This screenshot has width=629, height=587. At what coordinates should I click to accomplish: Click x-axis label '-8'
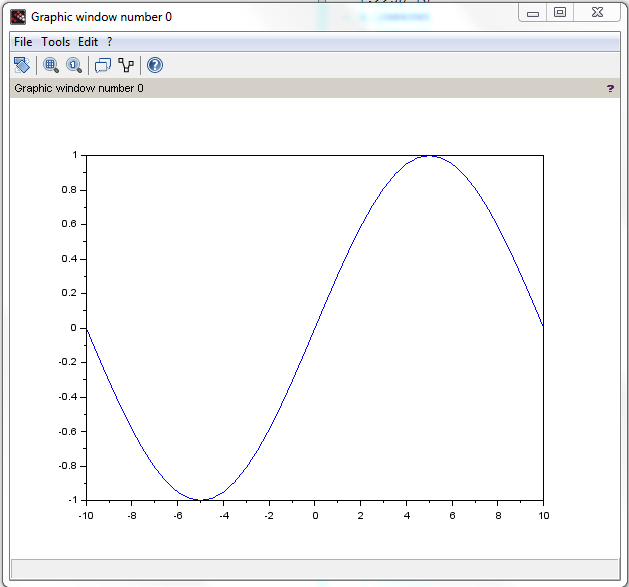132,516
